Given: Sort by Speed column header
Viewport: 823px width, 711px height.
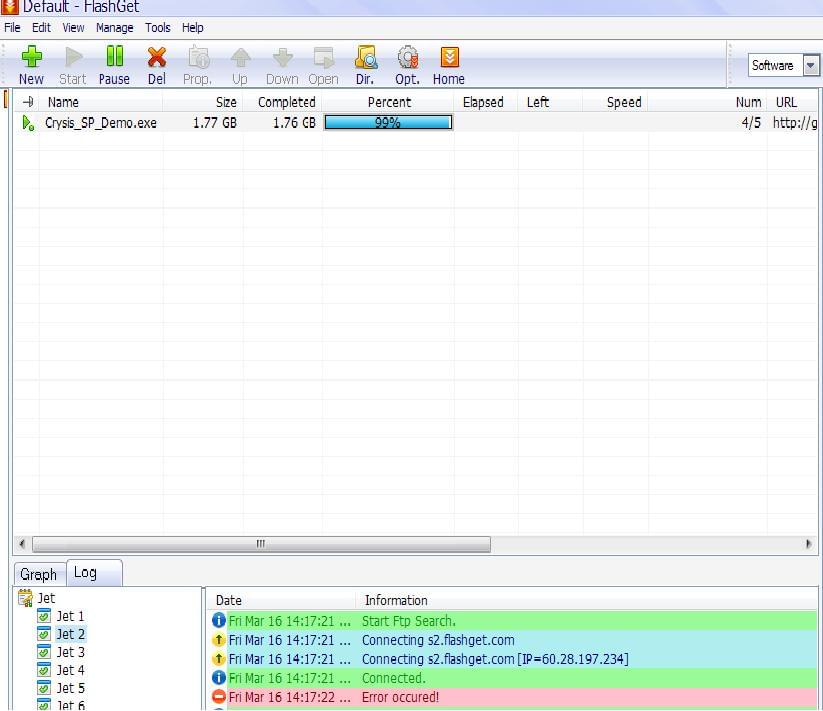Looking at the screenshot, I should point(615,102).
